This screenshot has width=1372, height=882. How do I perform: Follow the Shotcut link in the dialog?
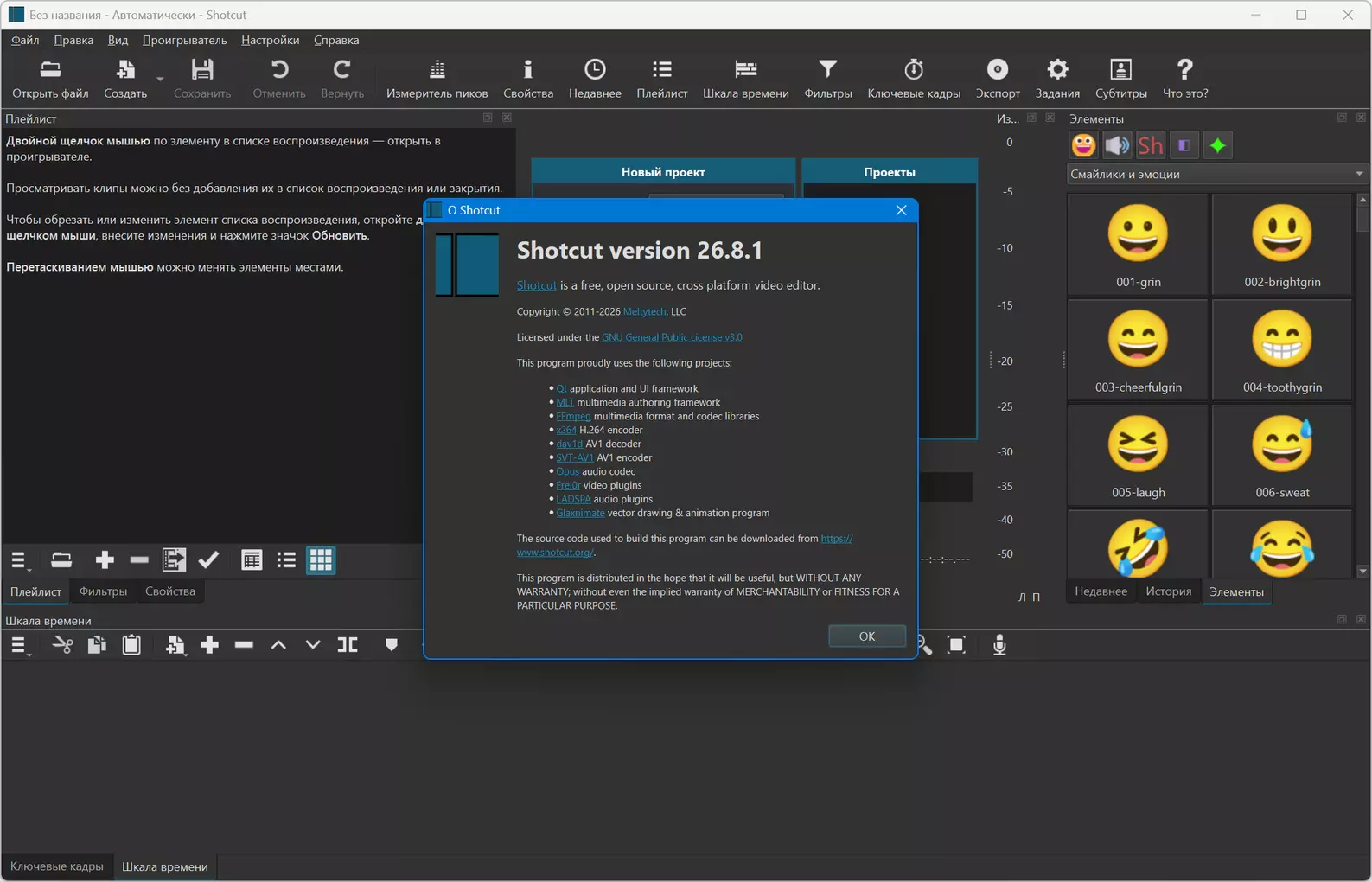536,285
